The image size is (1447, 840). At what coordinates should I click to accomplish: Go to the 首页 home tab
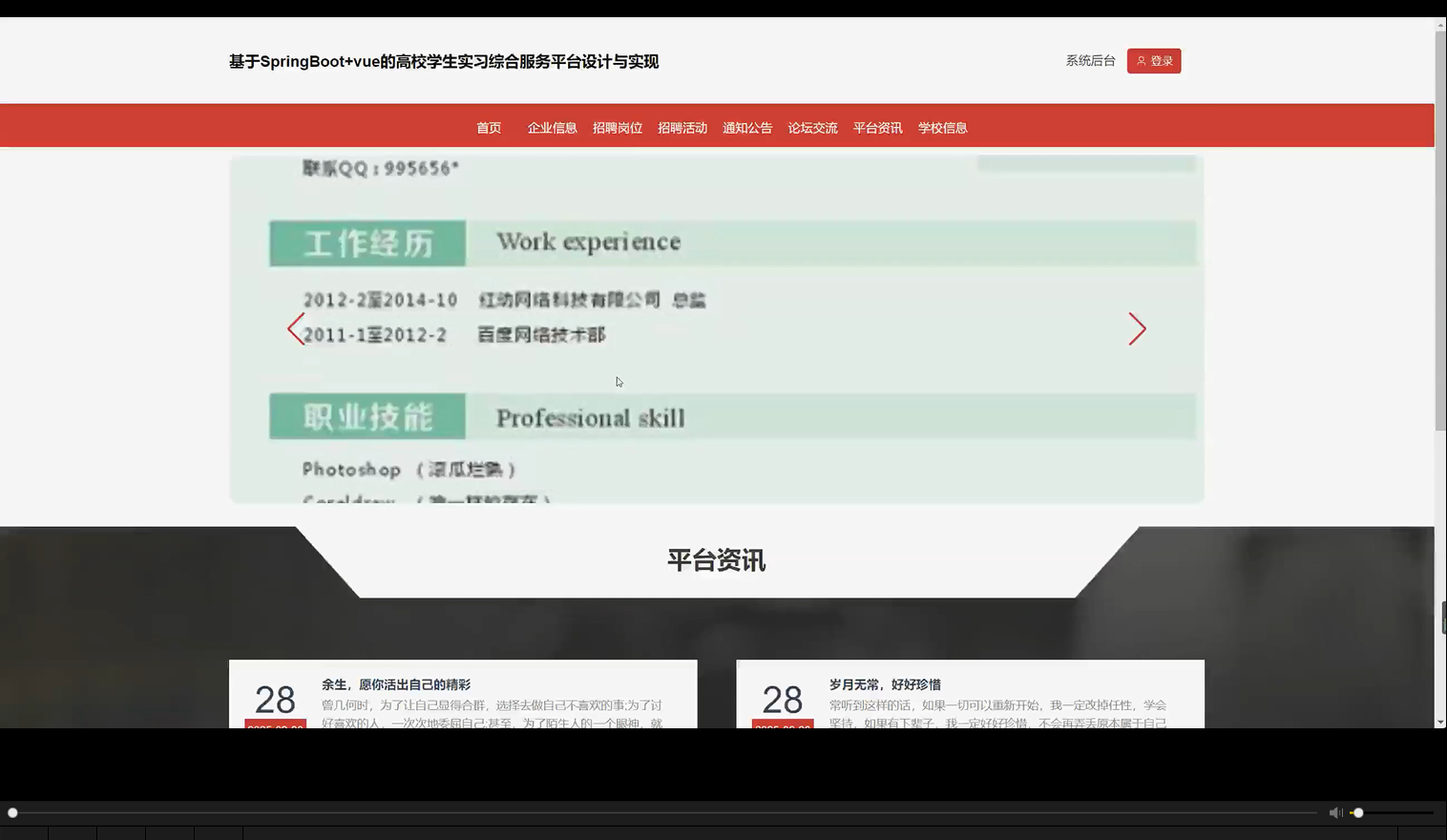pos(489,128)
